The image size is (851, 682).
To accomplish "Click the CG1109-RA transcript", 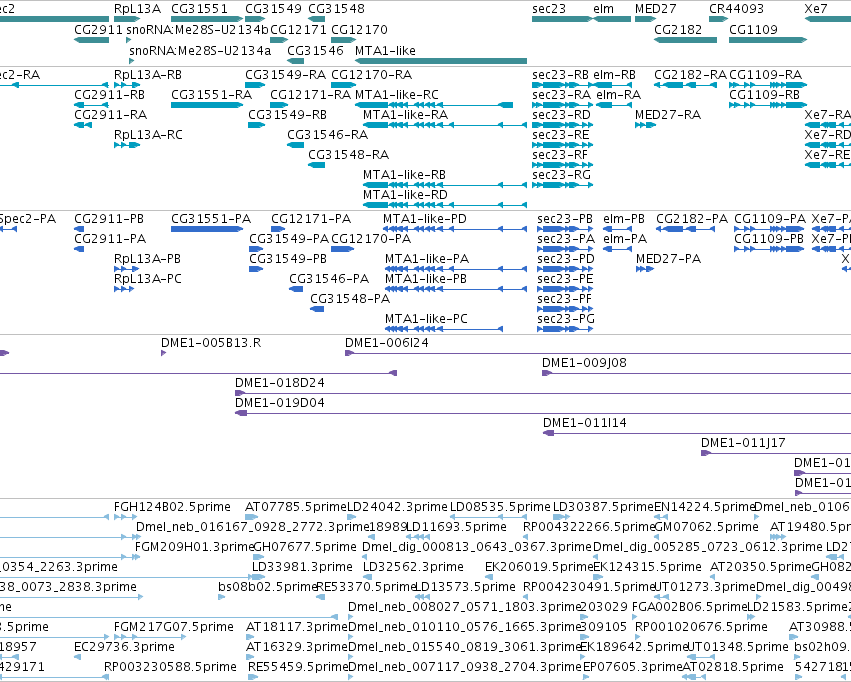I will pyautogui.click(x=768, y=85).
